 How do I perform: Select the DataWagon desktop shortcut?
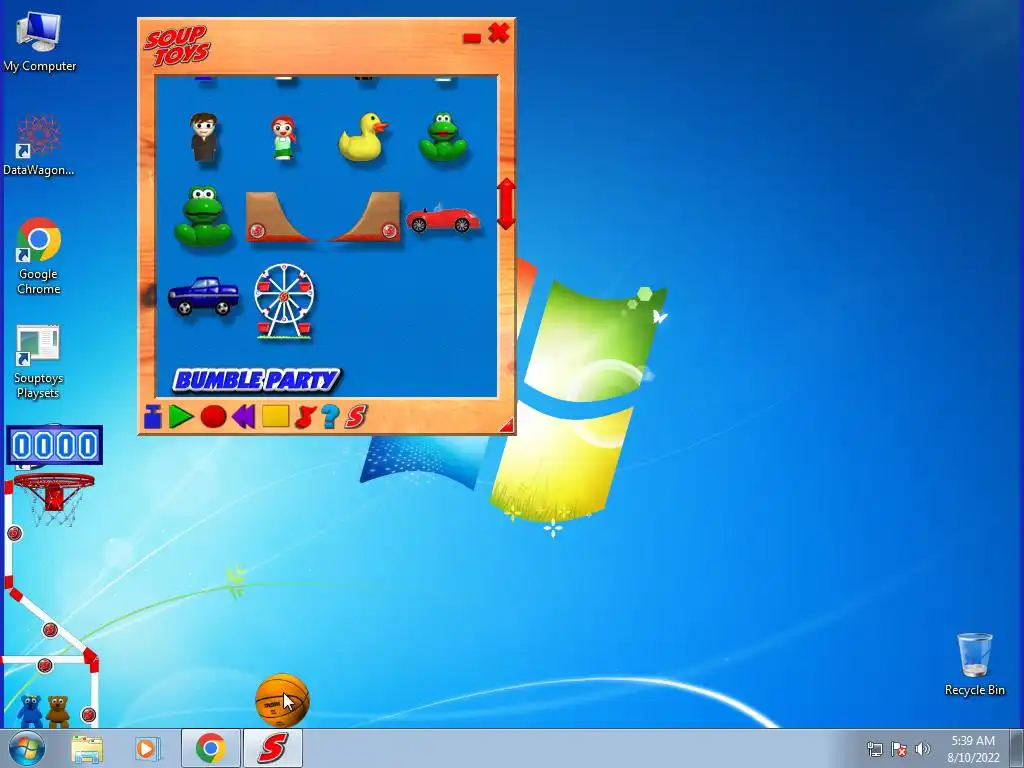pyautogui.click(x=39, y=145)
